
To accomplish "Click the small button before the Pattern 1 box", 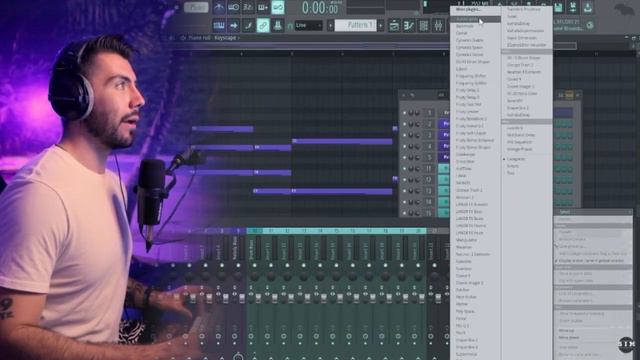I will [330, 26].
